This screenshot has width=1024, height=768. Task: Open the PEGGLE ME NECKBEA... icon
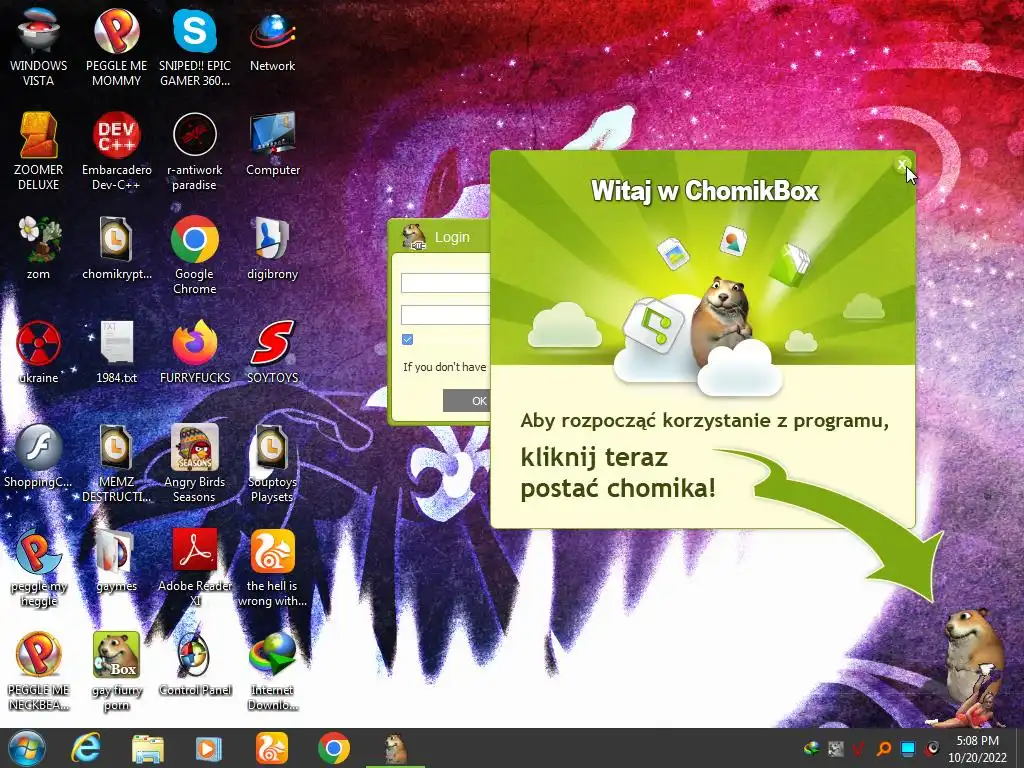click(38, 654)
